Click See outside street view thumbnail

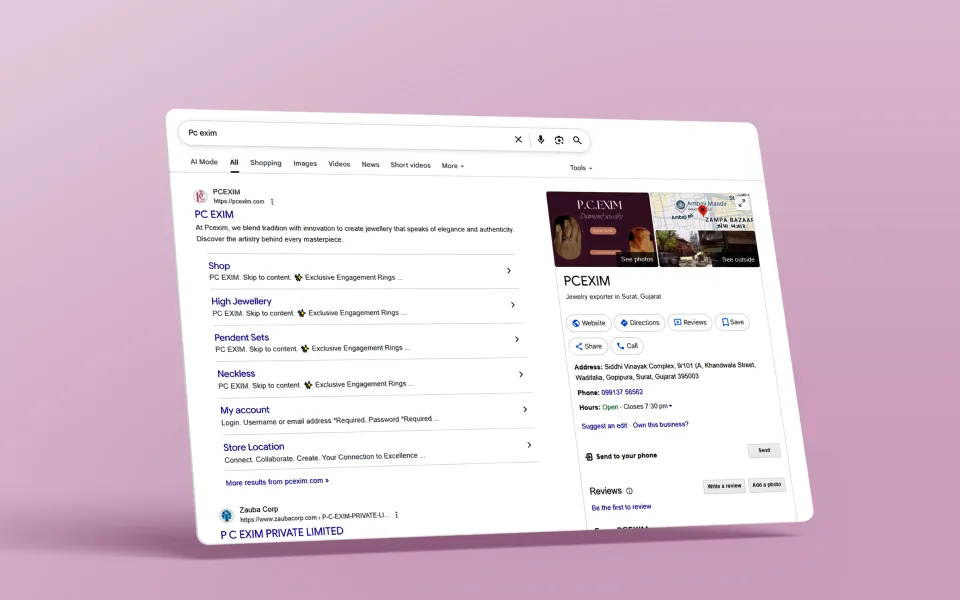click(x=708, y=249)
